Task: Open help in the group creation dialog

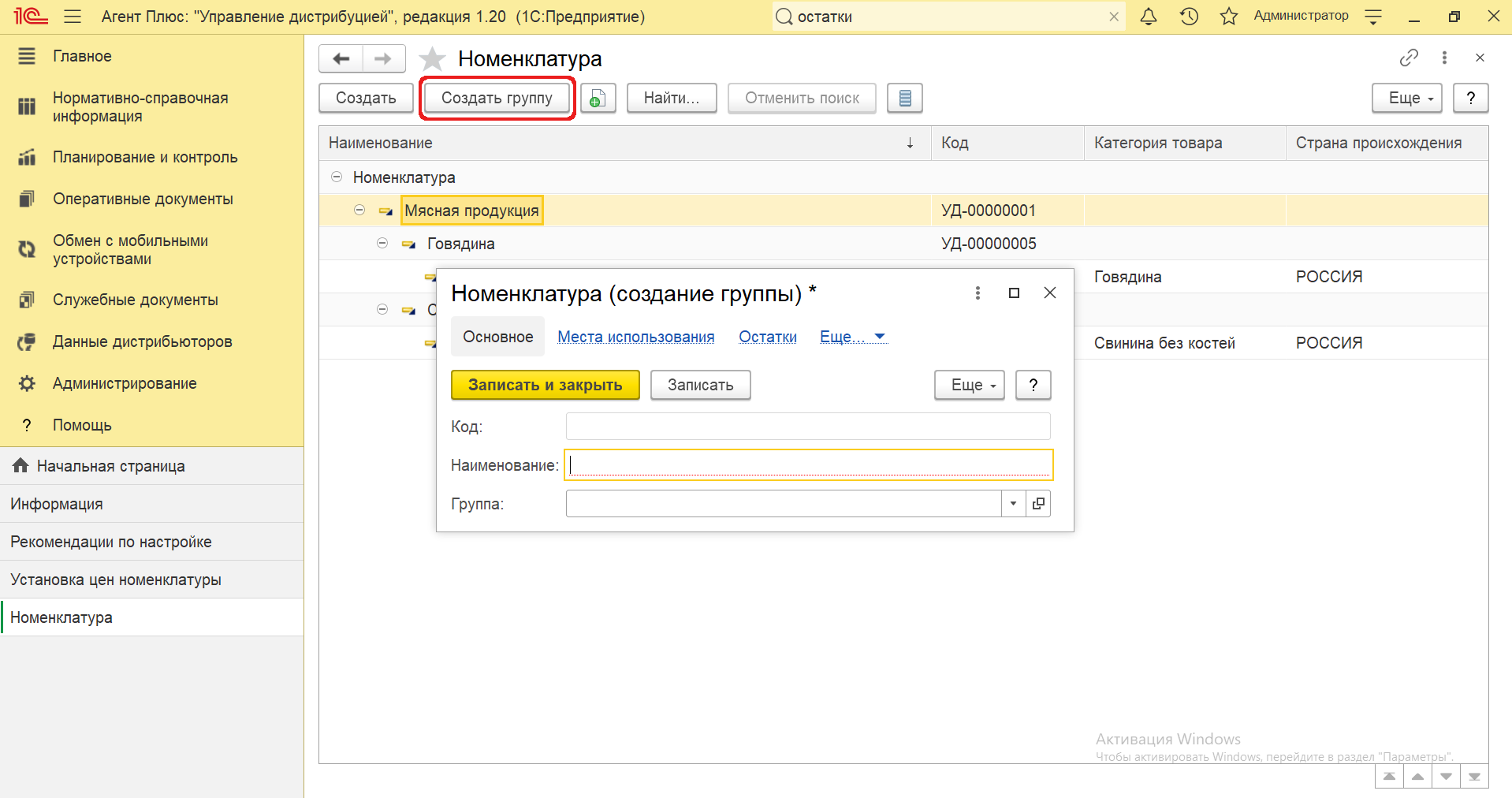Action: (x=1033, y=385)
